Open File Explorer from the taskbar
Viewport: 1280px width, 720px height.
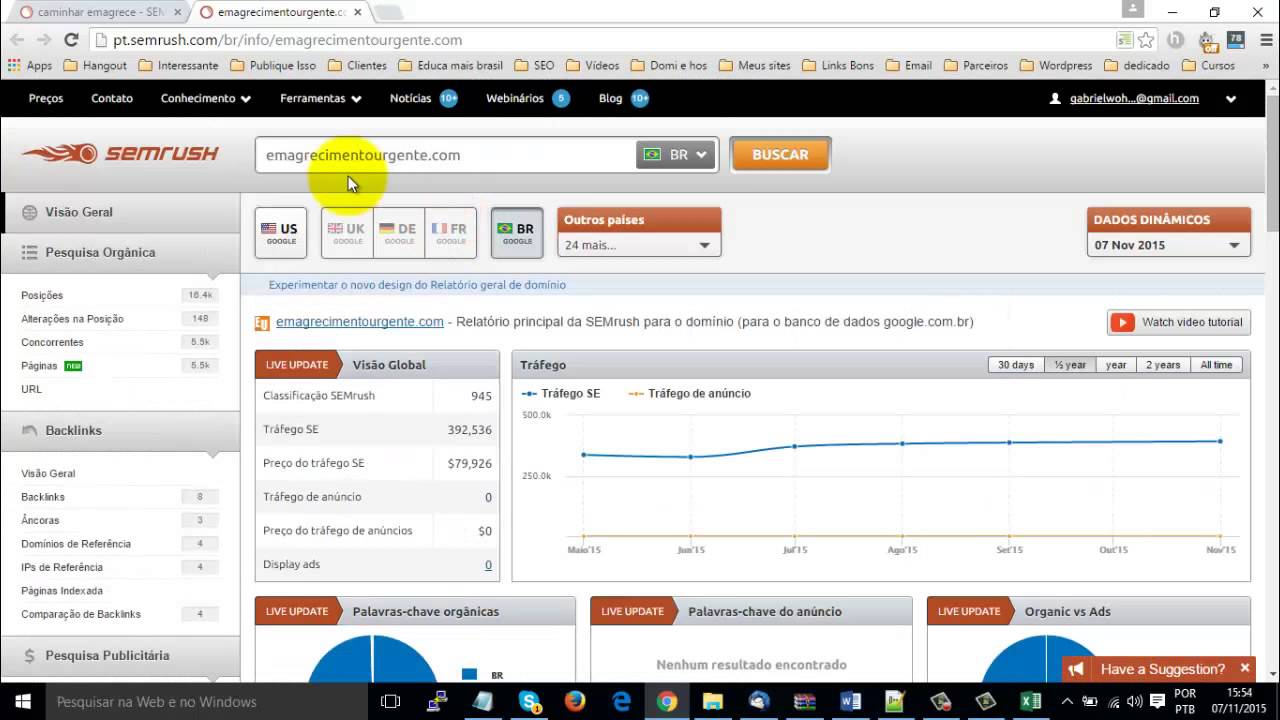tap(713, 702)
